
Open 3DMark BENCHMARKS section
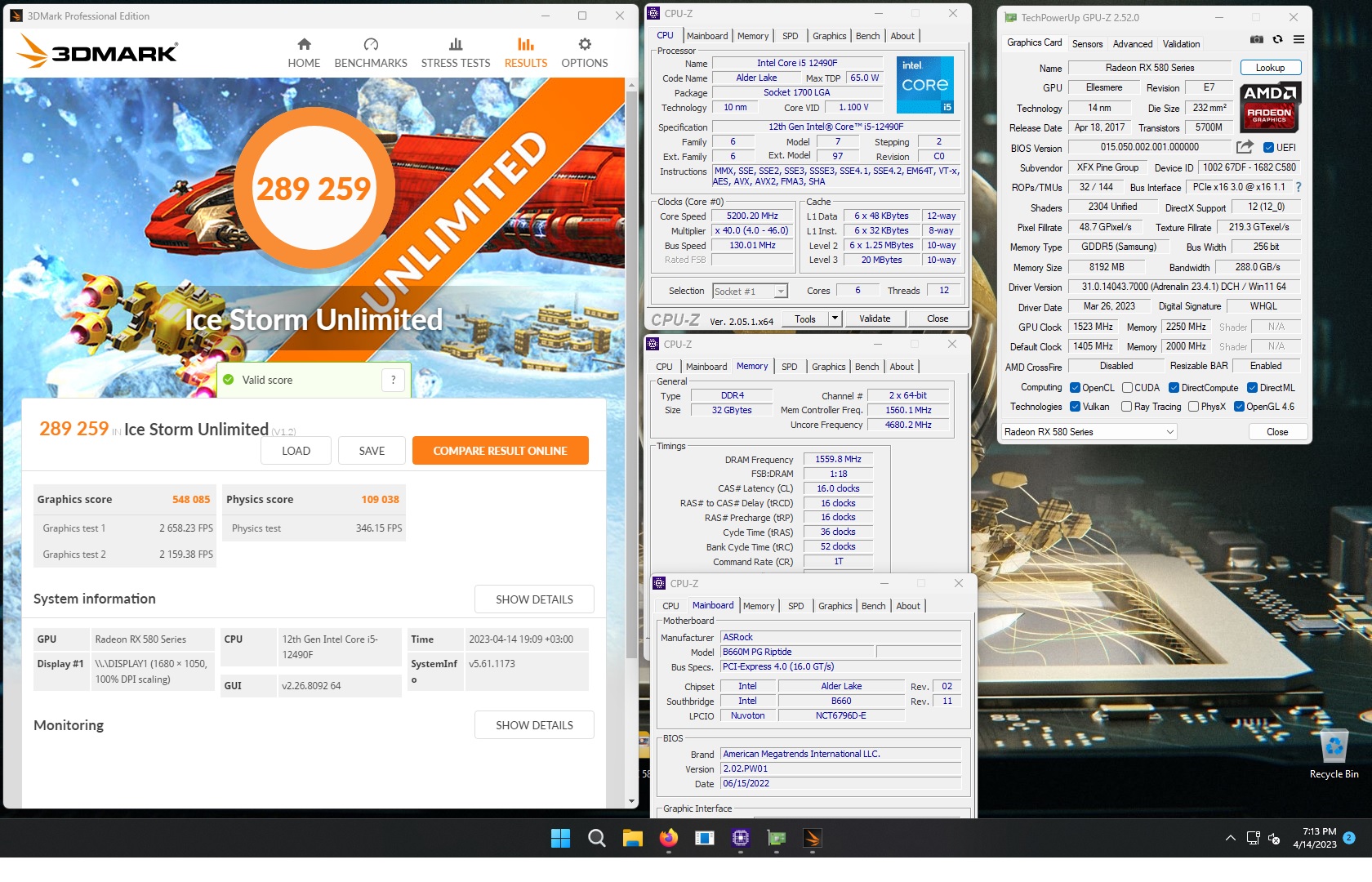(371, 53)
